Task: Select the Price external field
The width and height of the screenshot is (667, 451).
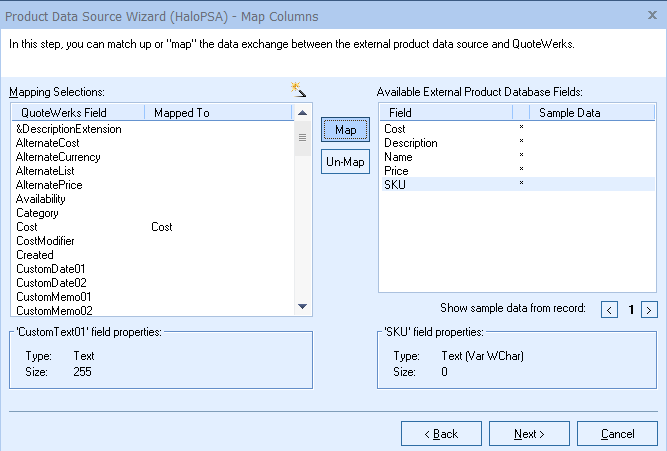Action: [x=397, y=171]
